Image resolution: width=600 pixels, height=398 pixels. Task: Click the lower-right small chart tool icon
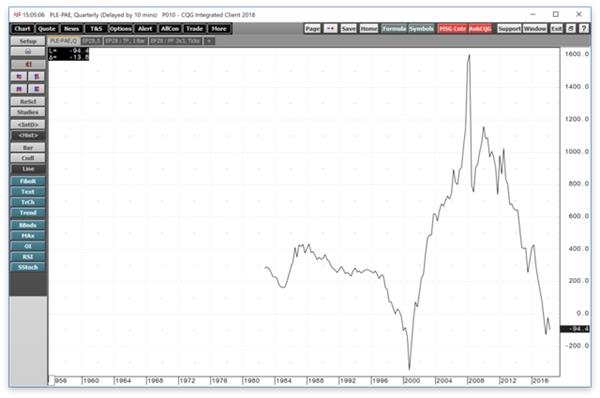[37, 89]
